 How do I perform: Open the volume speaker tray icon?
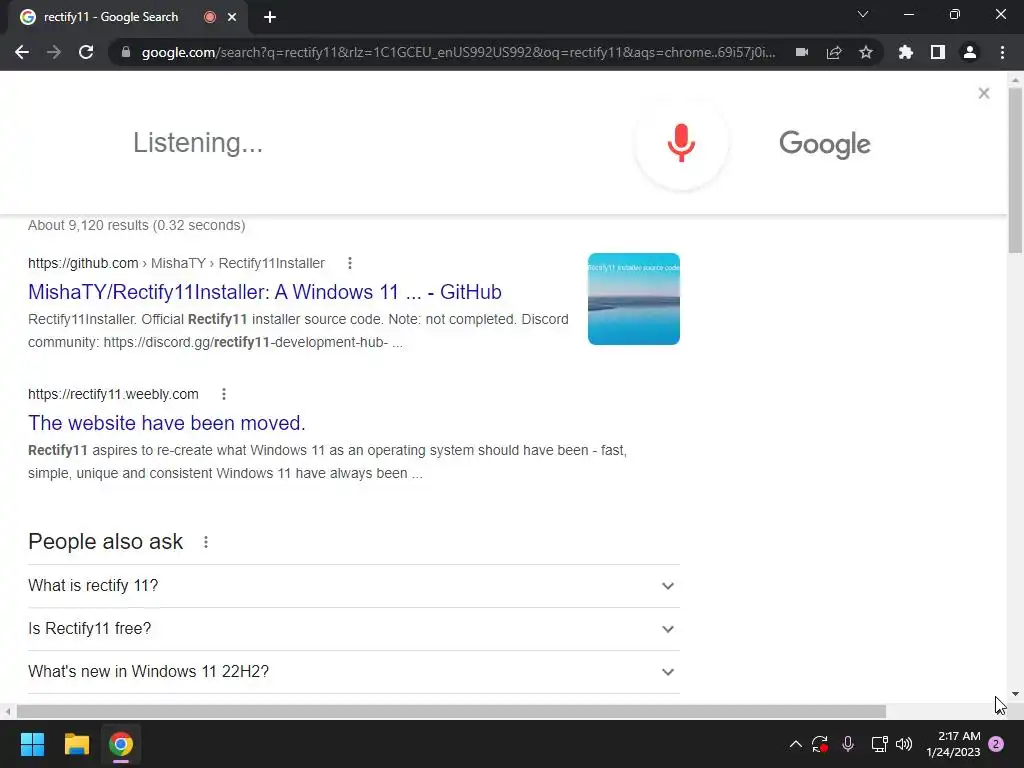click(x=904, y=744)
